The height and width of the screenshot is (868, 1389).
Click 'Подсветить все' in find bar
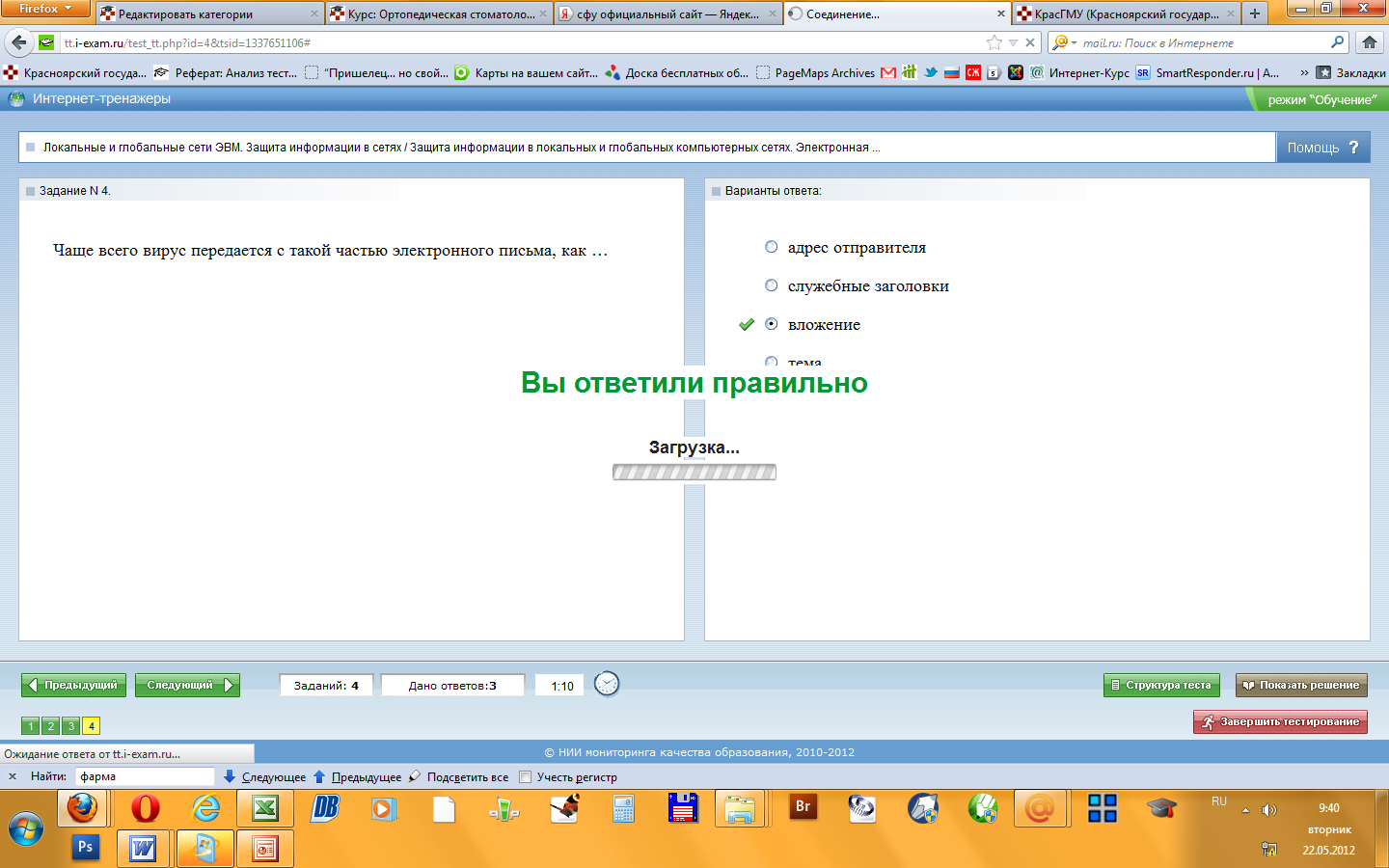(458, 776)
